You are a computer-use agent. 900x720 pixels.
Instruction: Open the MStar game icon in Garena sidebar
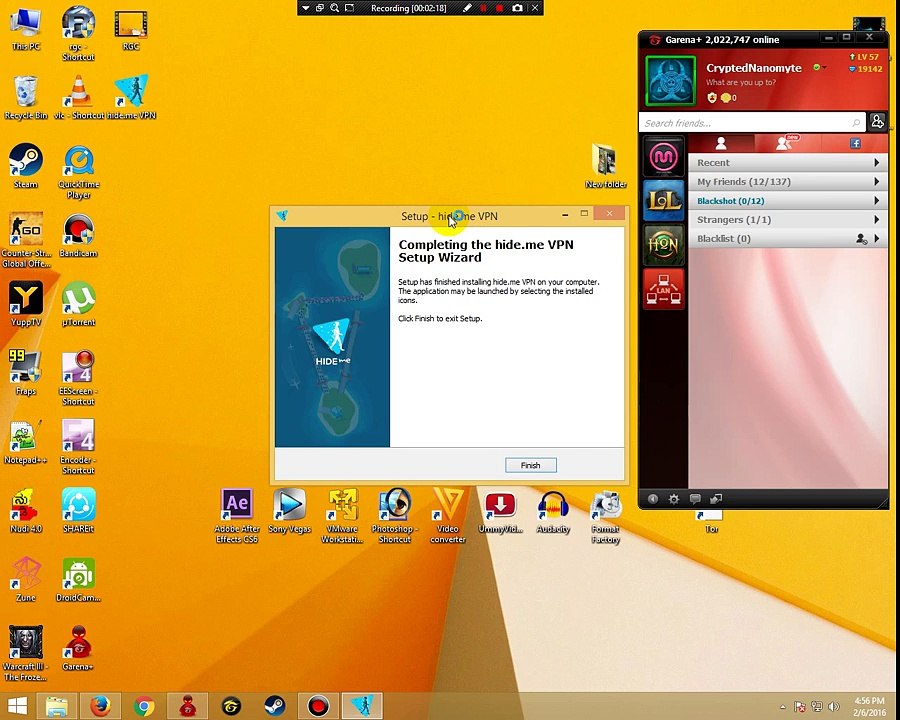click(x=664, y=156)
